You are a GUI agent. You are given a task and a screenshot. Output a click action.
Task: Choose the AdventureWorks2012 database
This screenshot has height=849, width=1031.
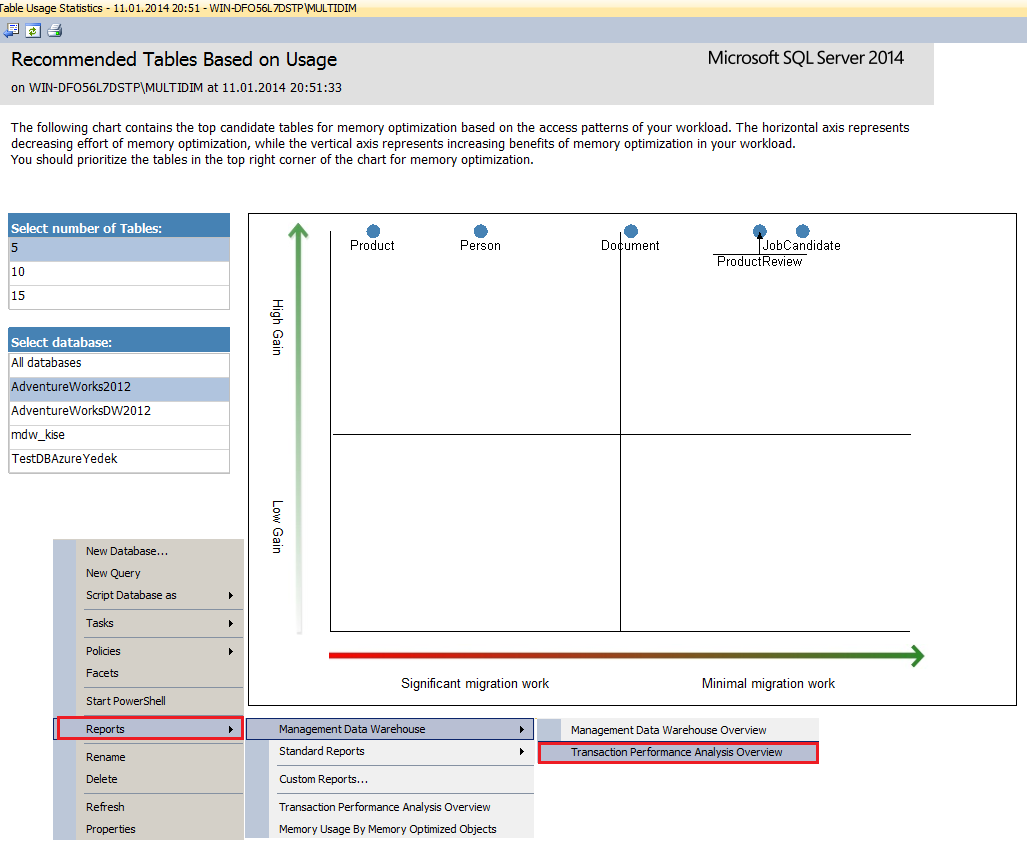pos(119,387)
